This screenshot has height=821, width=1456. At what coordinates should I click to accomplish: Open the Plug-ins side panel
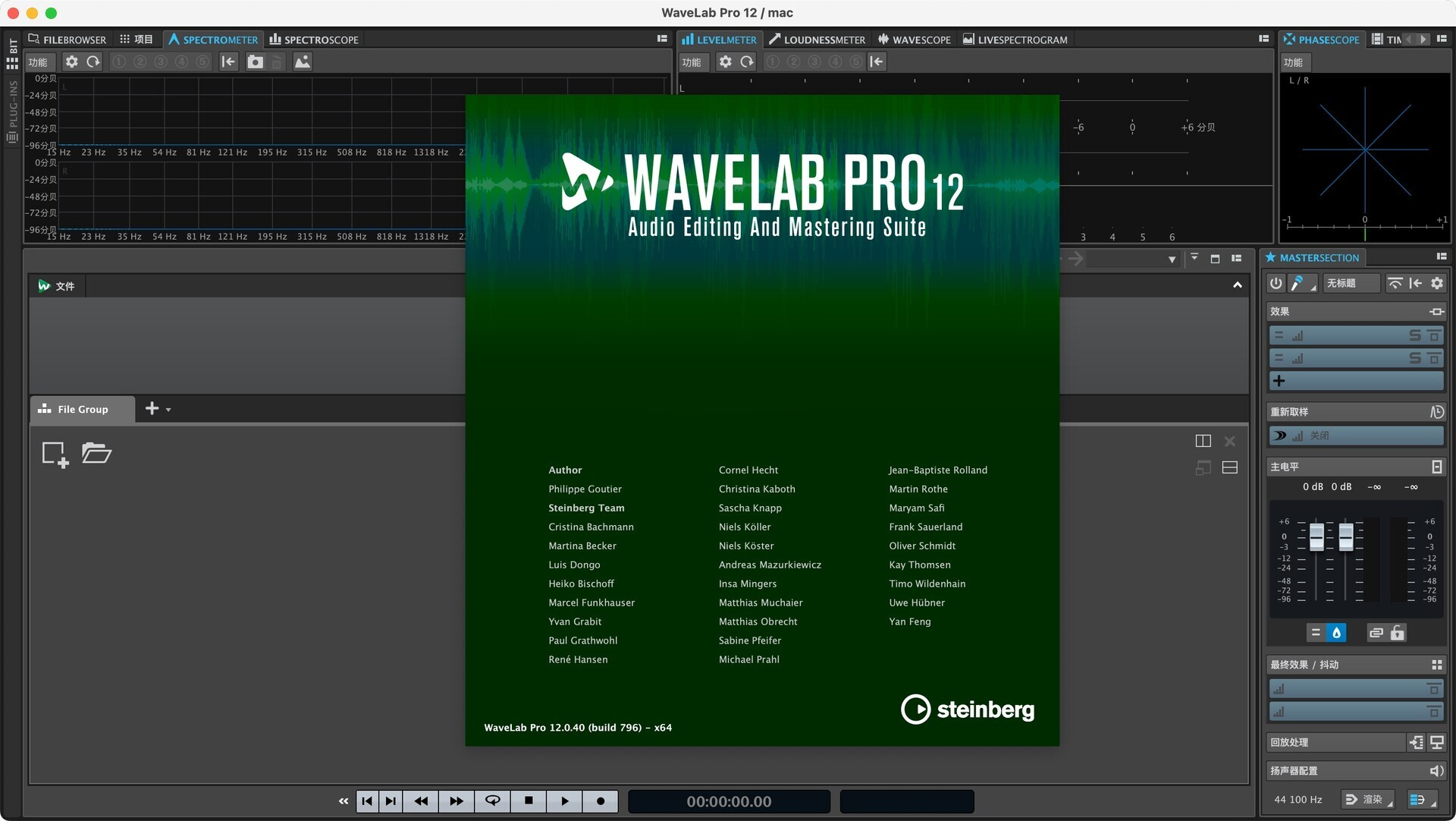(x=12, y=113)
